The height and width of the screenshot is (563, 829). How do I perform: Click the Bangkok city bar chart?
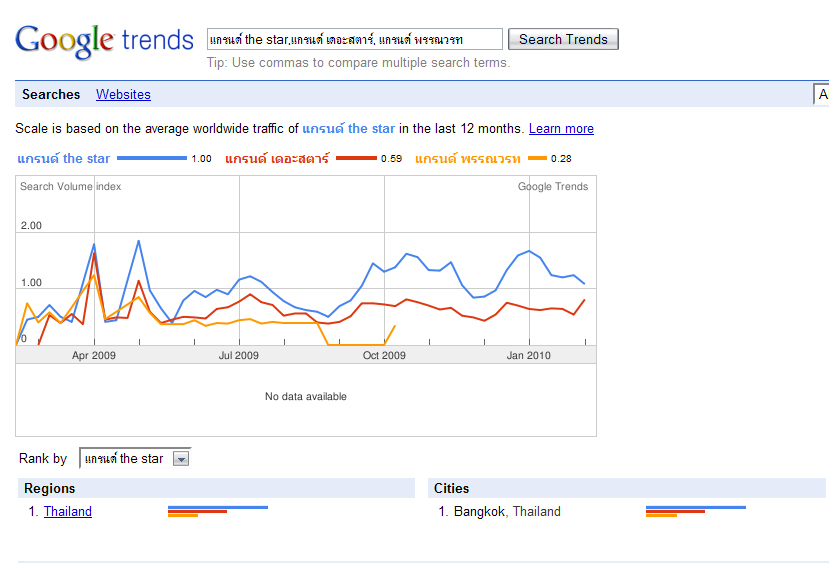coord(696,511)
